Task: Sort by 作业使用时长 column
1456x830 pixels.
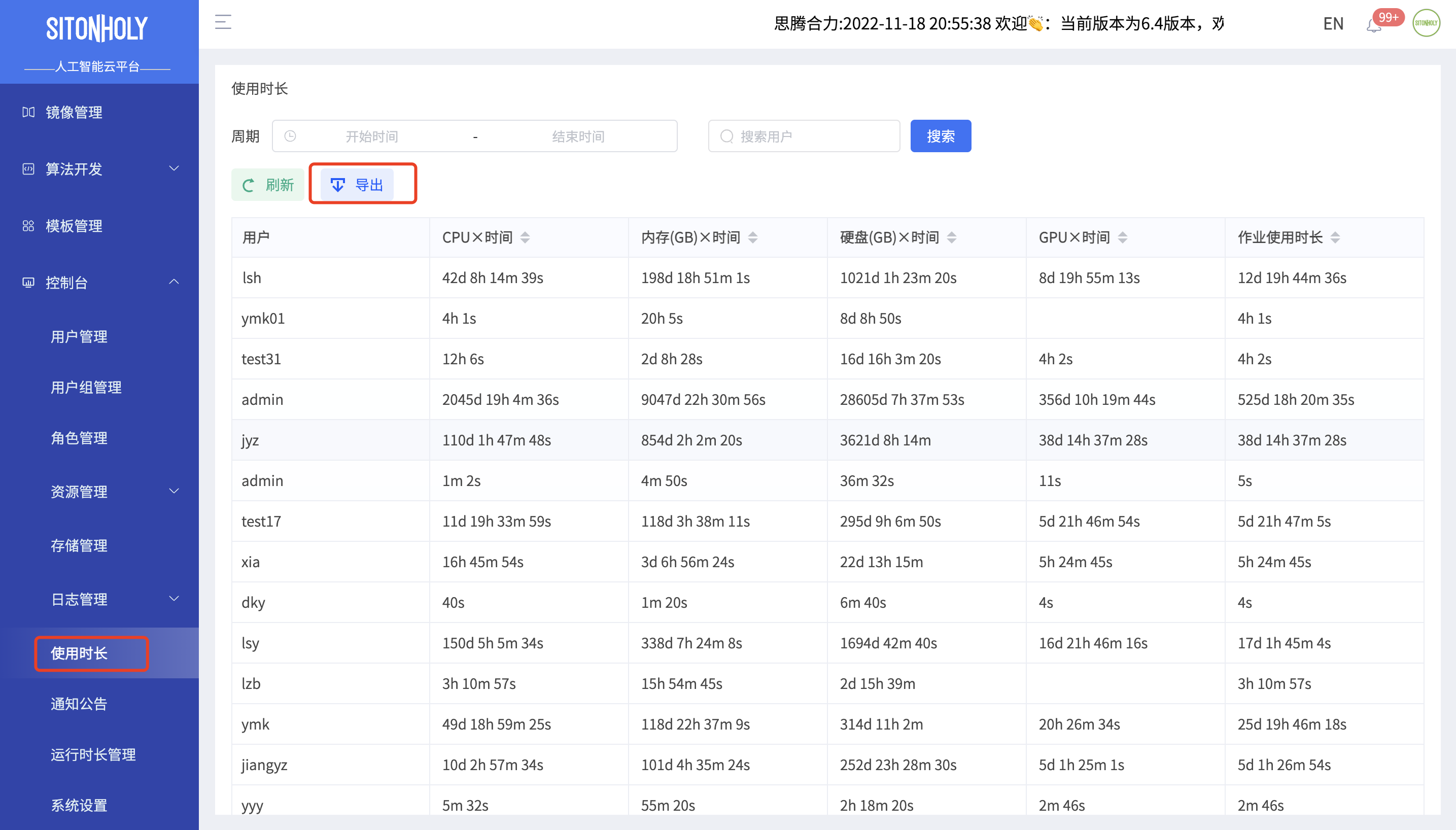Action: coord(1335,237)
